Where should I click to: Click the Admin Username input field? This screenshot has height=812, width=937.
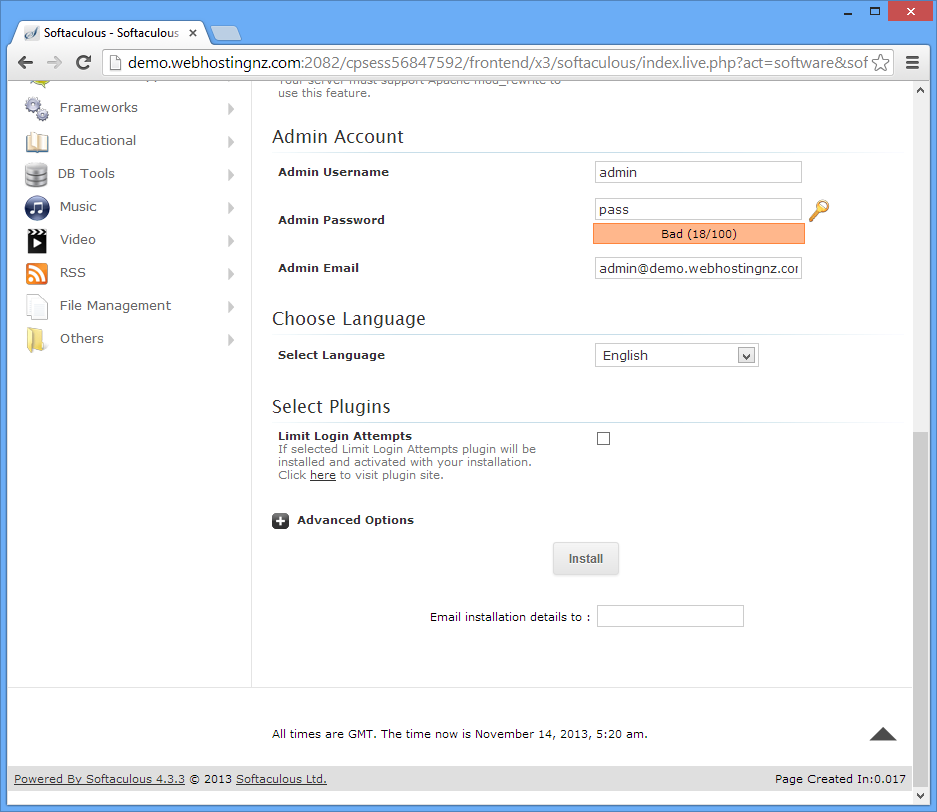click(x=697, y=172)
